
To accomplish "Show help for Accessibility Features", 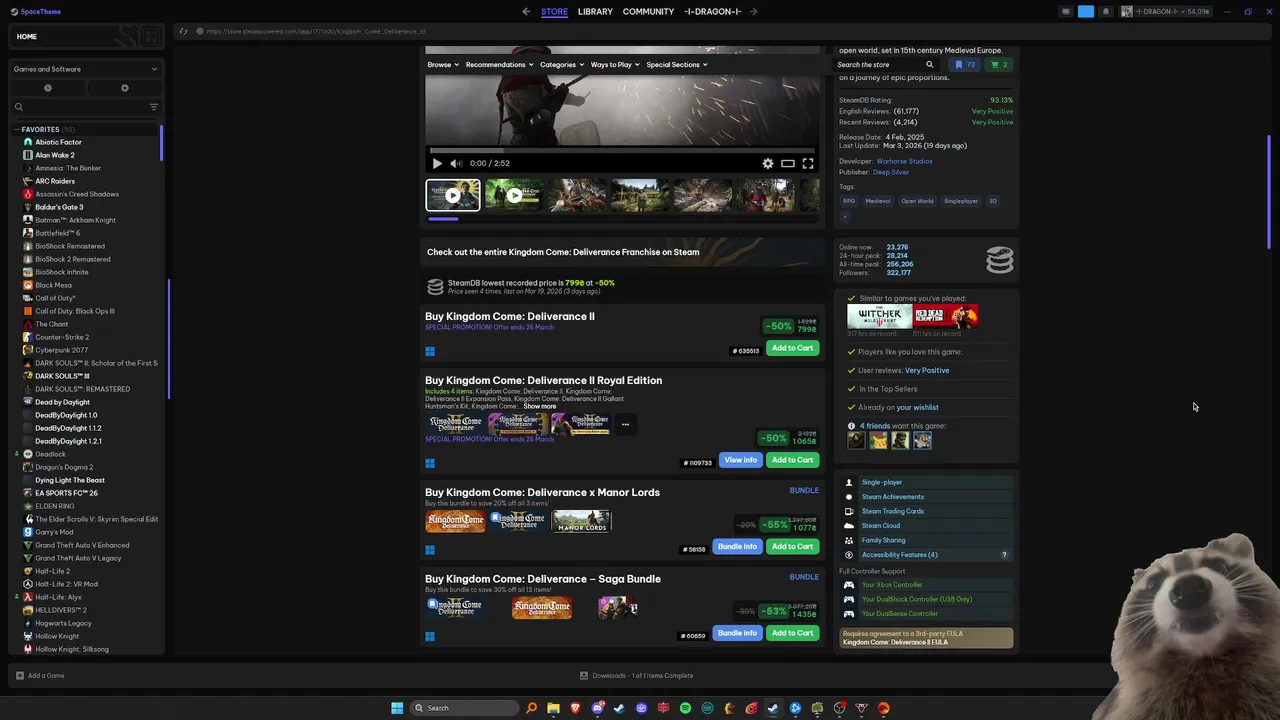I will (1004, 555).
